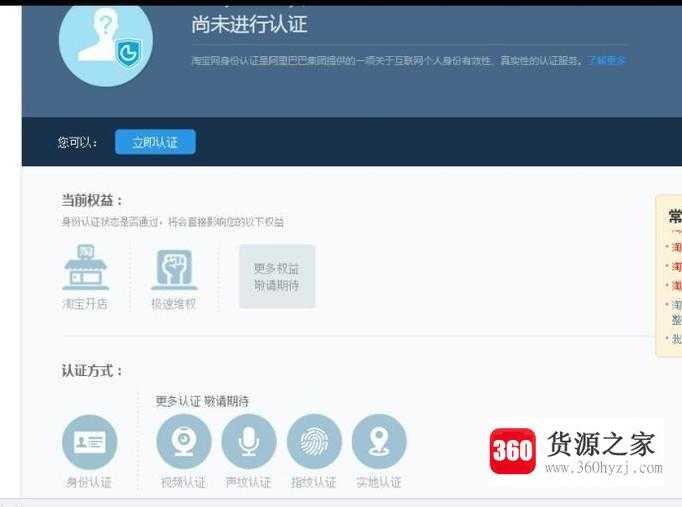
Task: Click the 声纹认证 caption text
Action: click(248, 482)
